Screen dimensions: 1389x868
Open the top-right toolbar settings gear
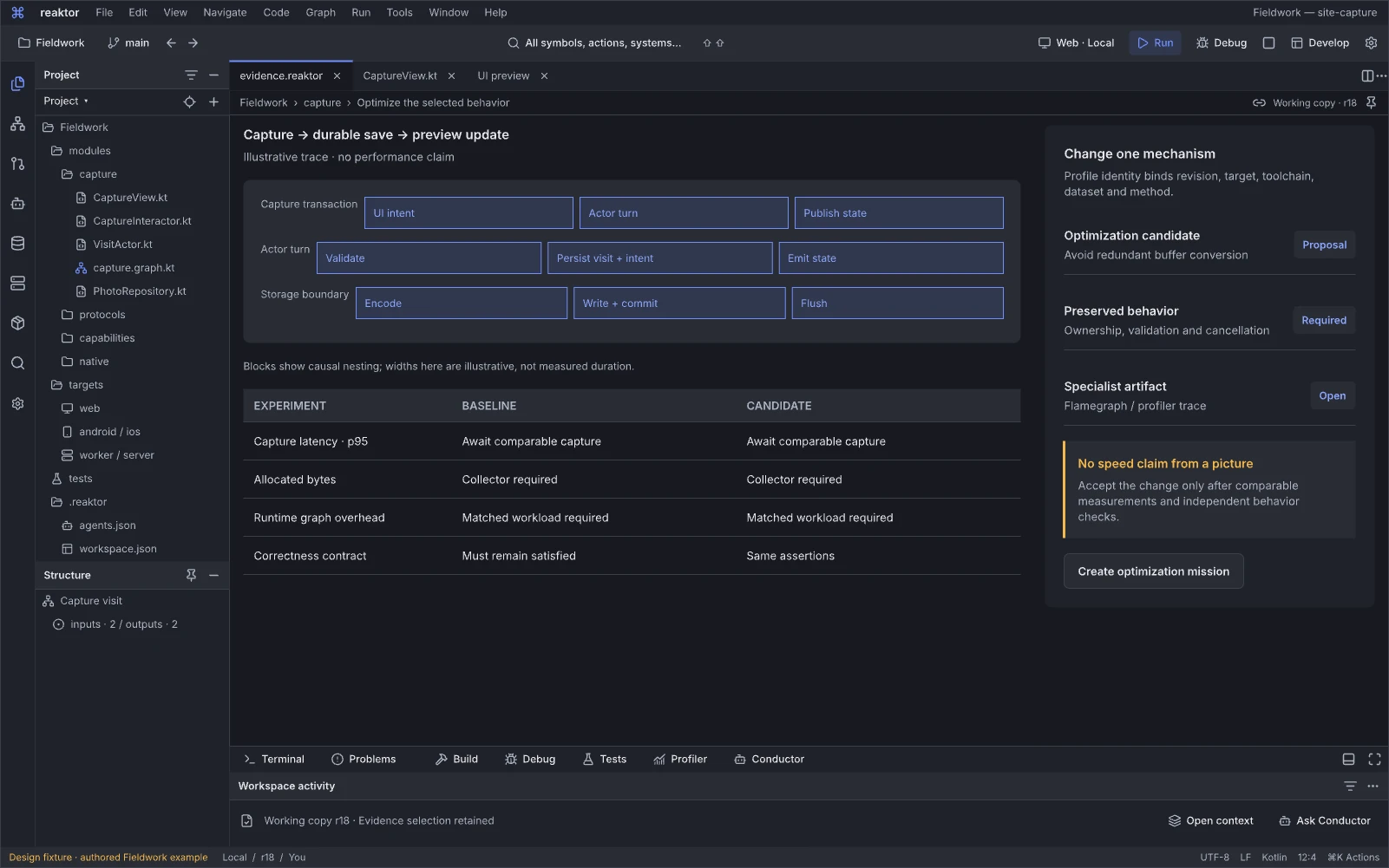click(x=1371, y=42)
